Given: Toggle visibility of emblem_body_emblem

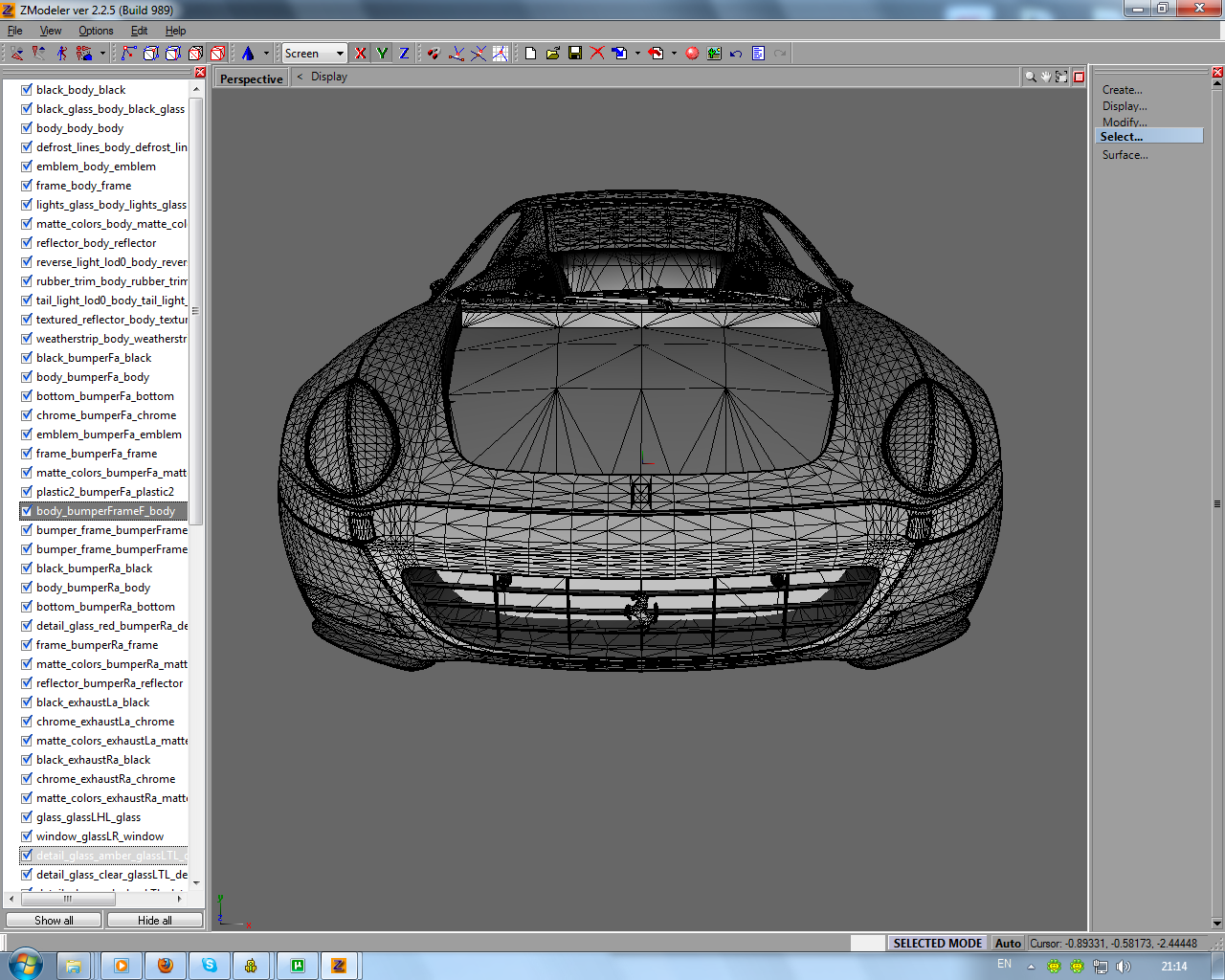Looking at the screenshot, I should 27,167.
